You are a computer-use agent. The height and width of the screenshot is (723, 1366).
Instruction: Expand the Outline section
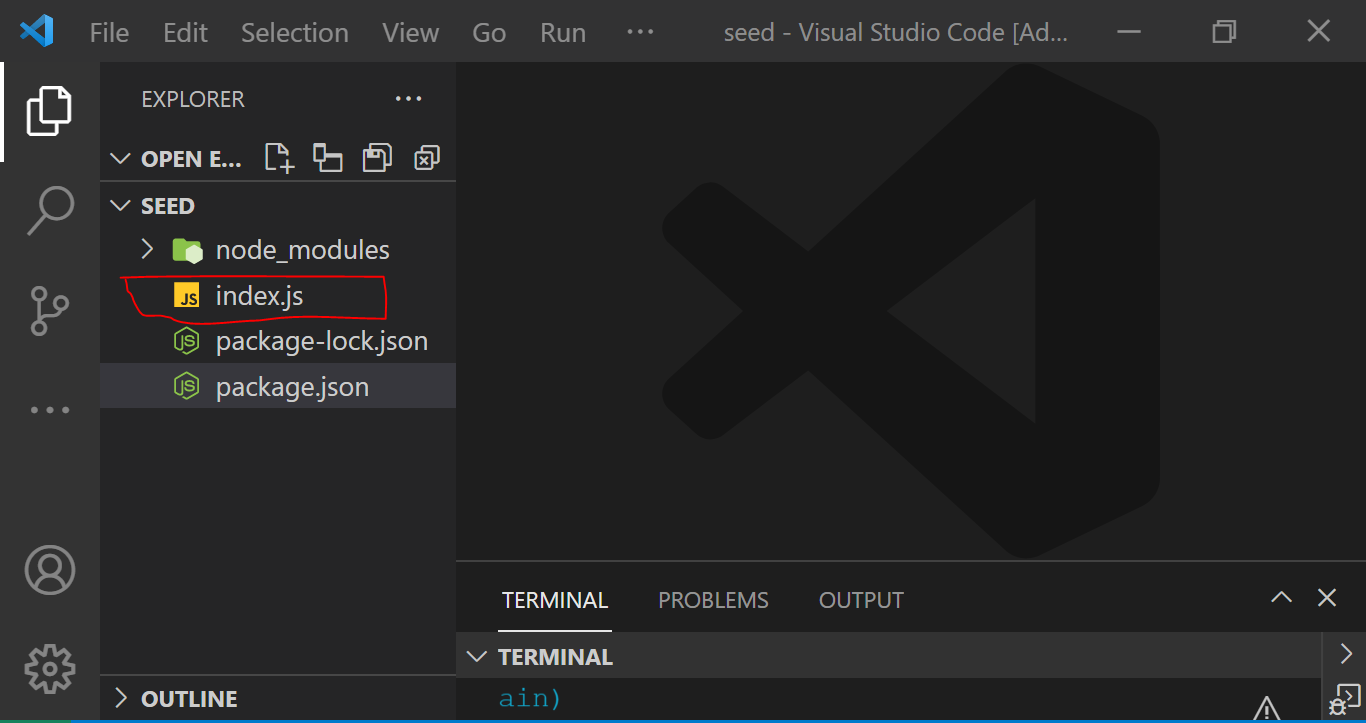point(189,699)
